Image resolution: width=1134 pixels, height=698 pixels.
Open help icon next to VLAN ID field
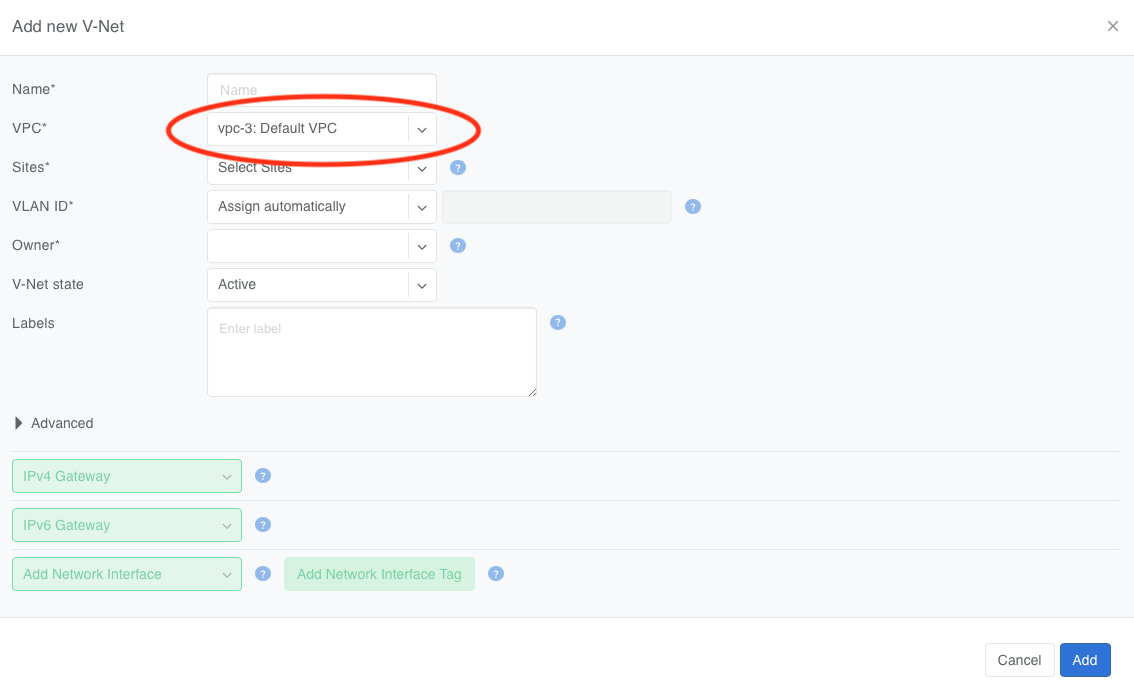click(x=693, y=207)
